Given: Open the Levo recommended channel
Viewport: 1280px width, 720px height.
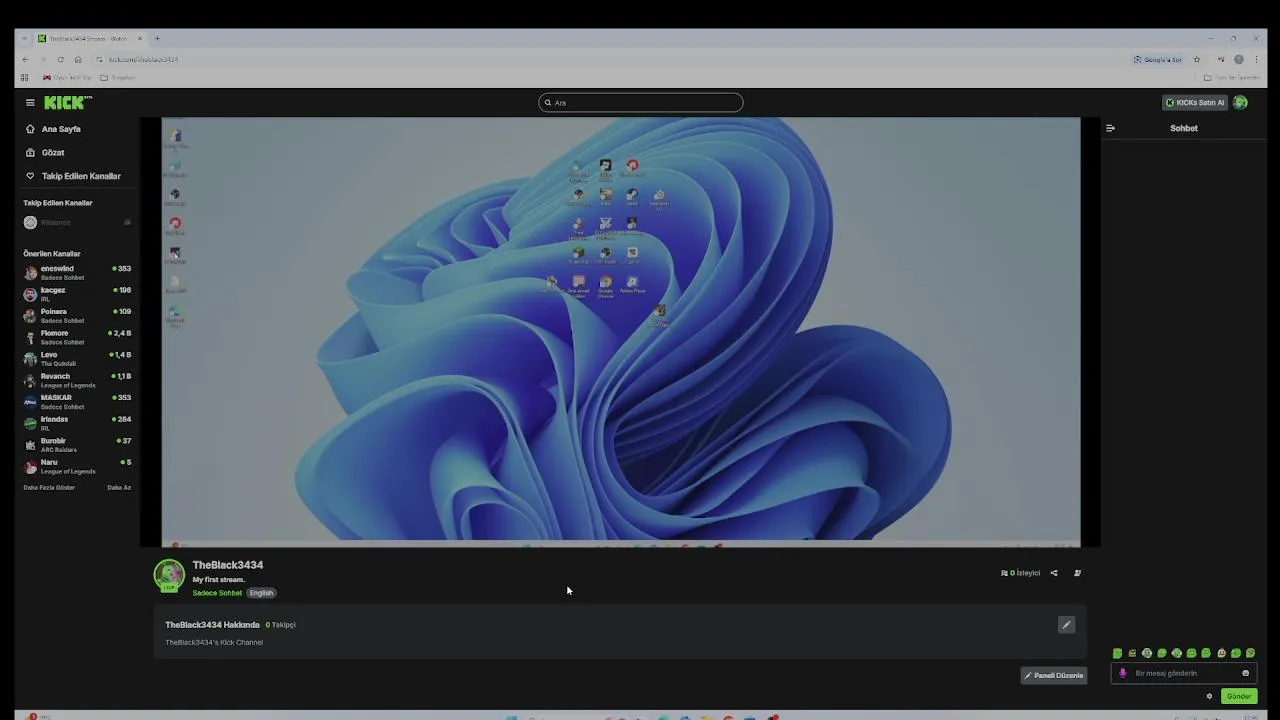Looking at the screenshot, I should coord(78,358).
